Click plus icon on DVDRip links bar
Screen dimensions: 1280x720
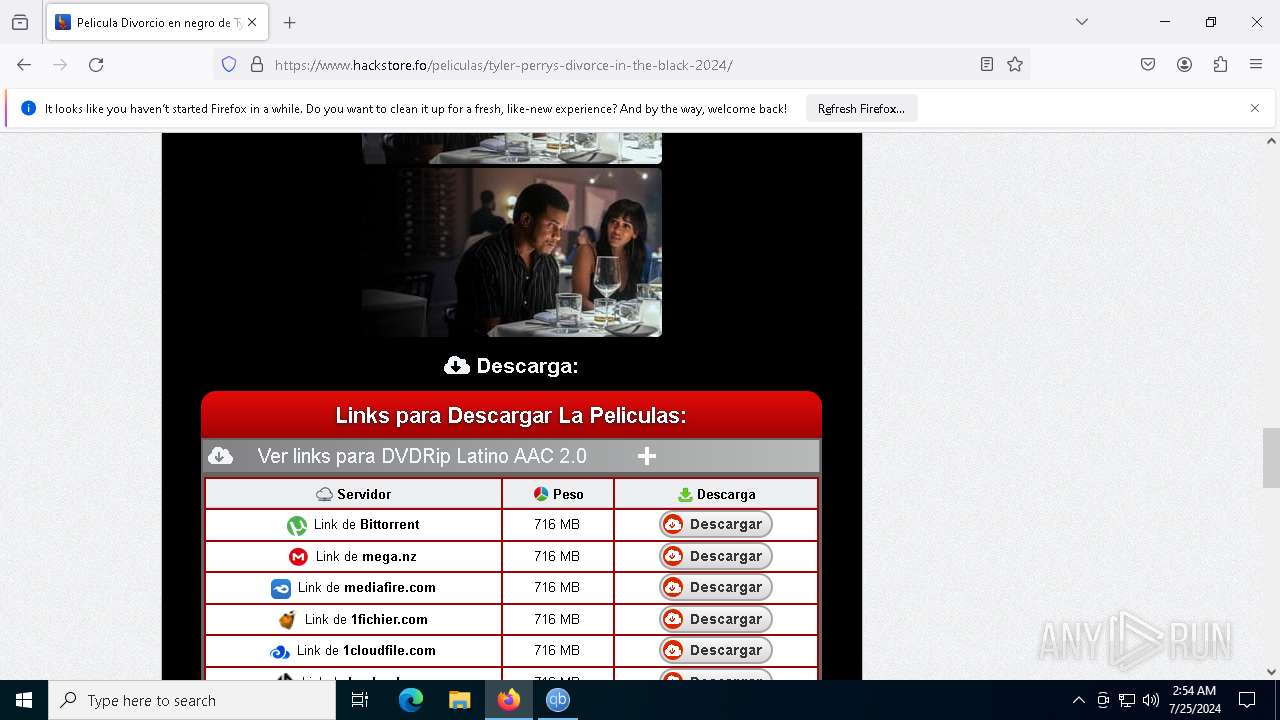[x=647, y=456]
